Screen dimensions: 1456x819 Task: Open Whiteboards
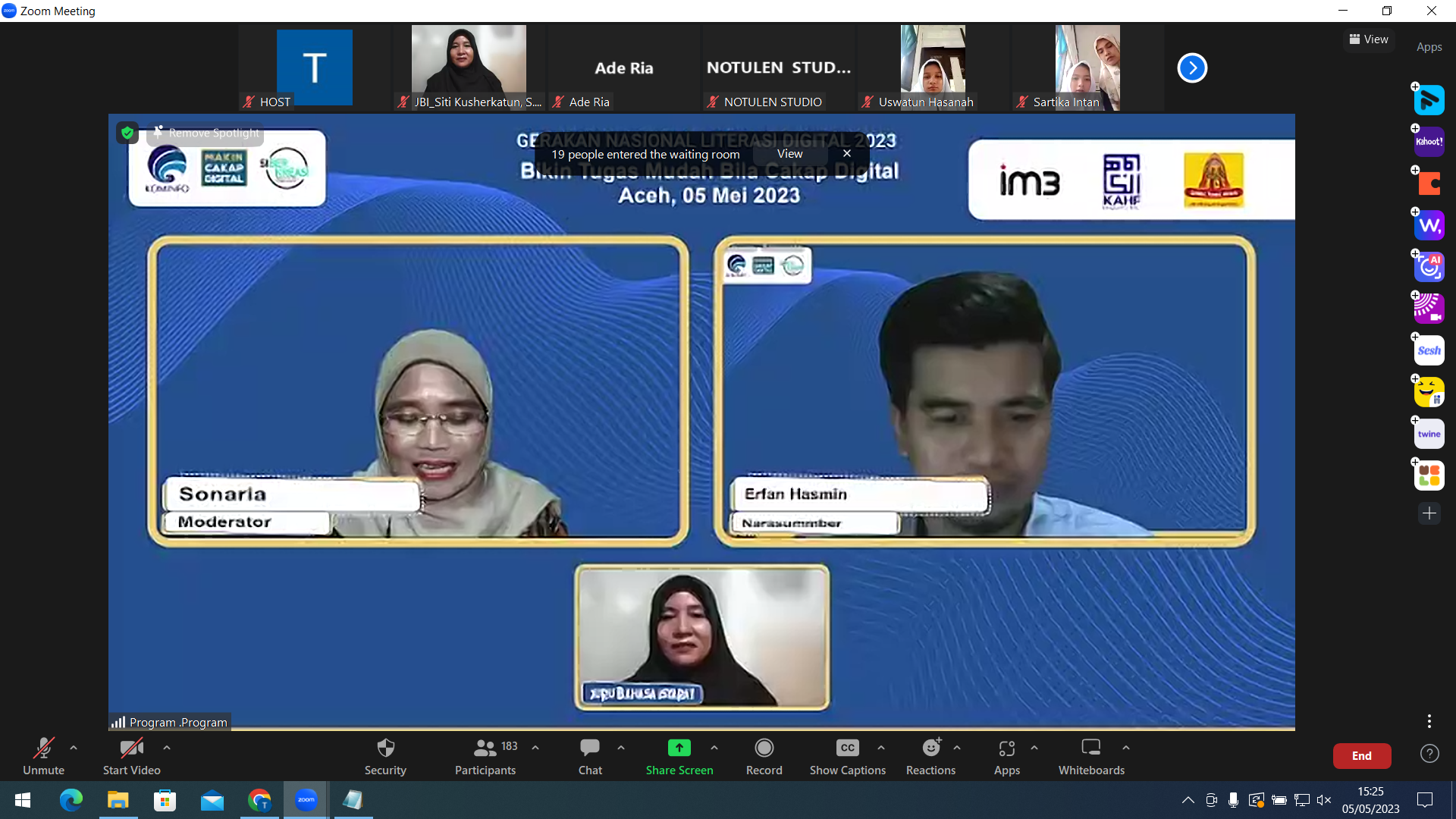(x=1091, y=757)
